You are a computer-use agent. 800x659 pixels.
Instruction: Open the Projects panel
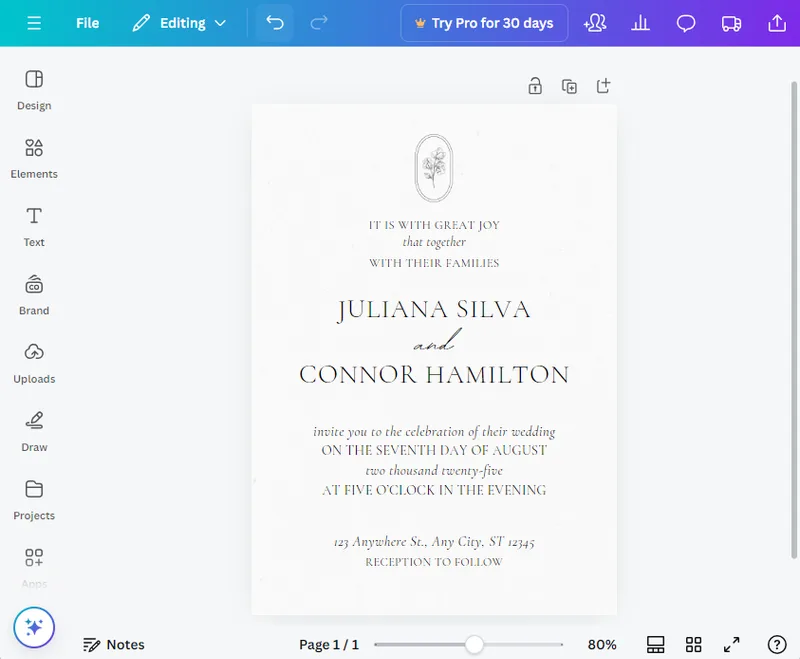tap(33, 500)
